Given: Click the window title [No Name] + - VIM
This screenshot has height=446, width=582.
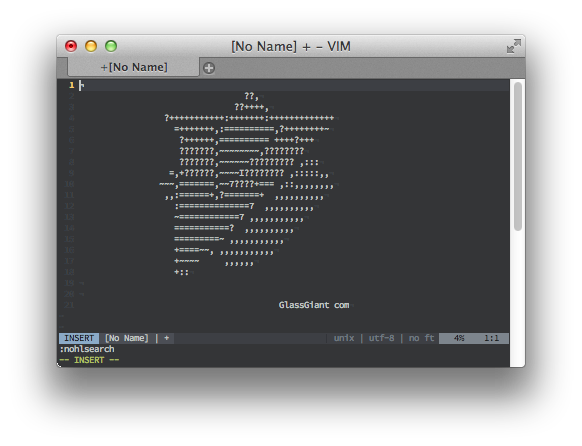Looking at the screenshot, I should pyautogui.click(x=291, y=46).
